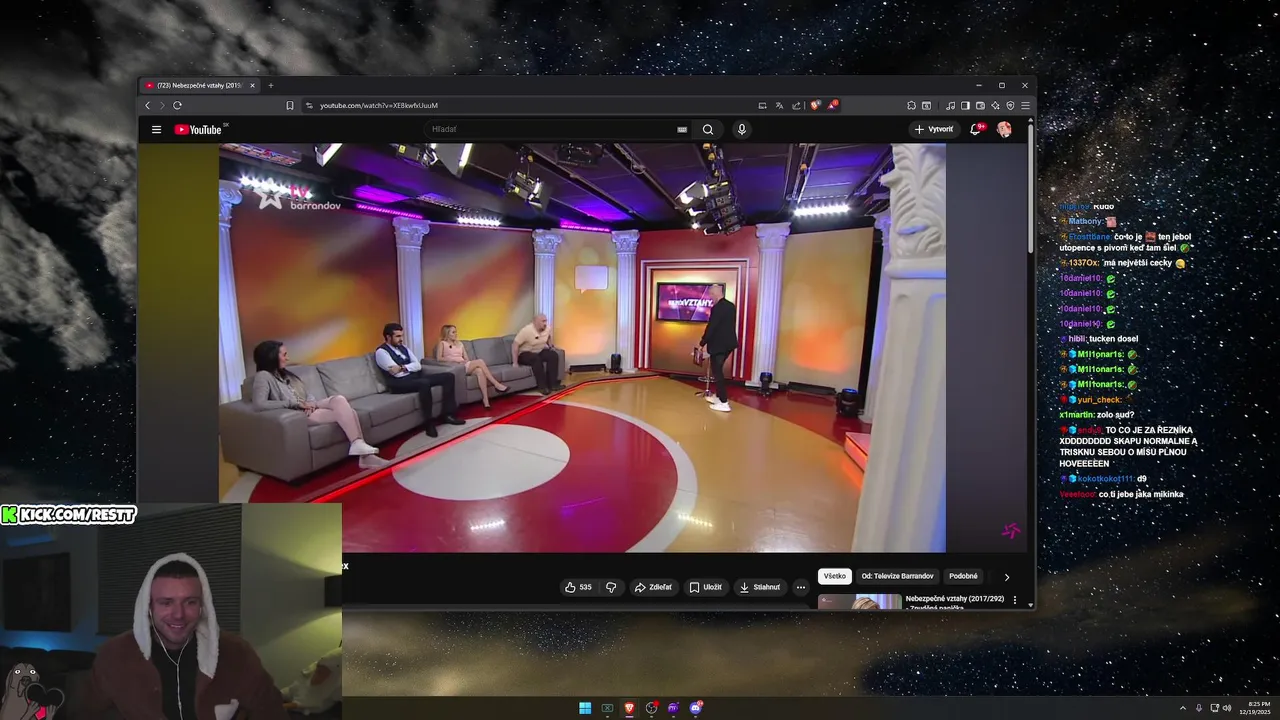Click the Vytvoriť create button
The height and width of the screenshot is (720, 1280).
click(934, 129)
